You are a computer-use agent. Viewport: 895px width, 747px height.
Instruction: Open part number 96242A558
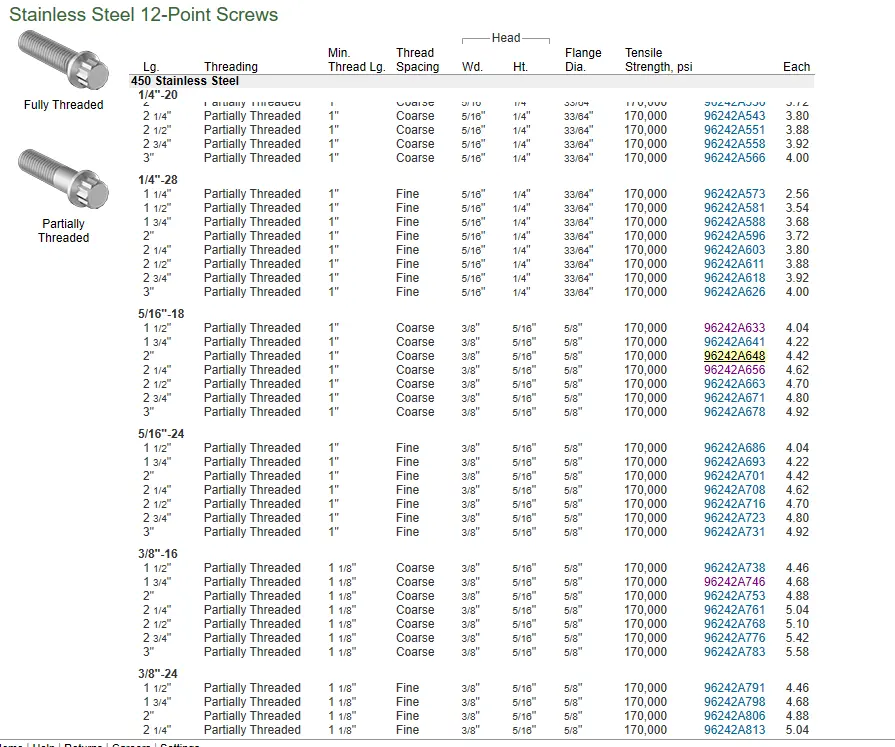(x=734, y=144)
